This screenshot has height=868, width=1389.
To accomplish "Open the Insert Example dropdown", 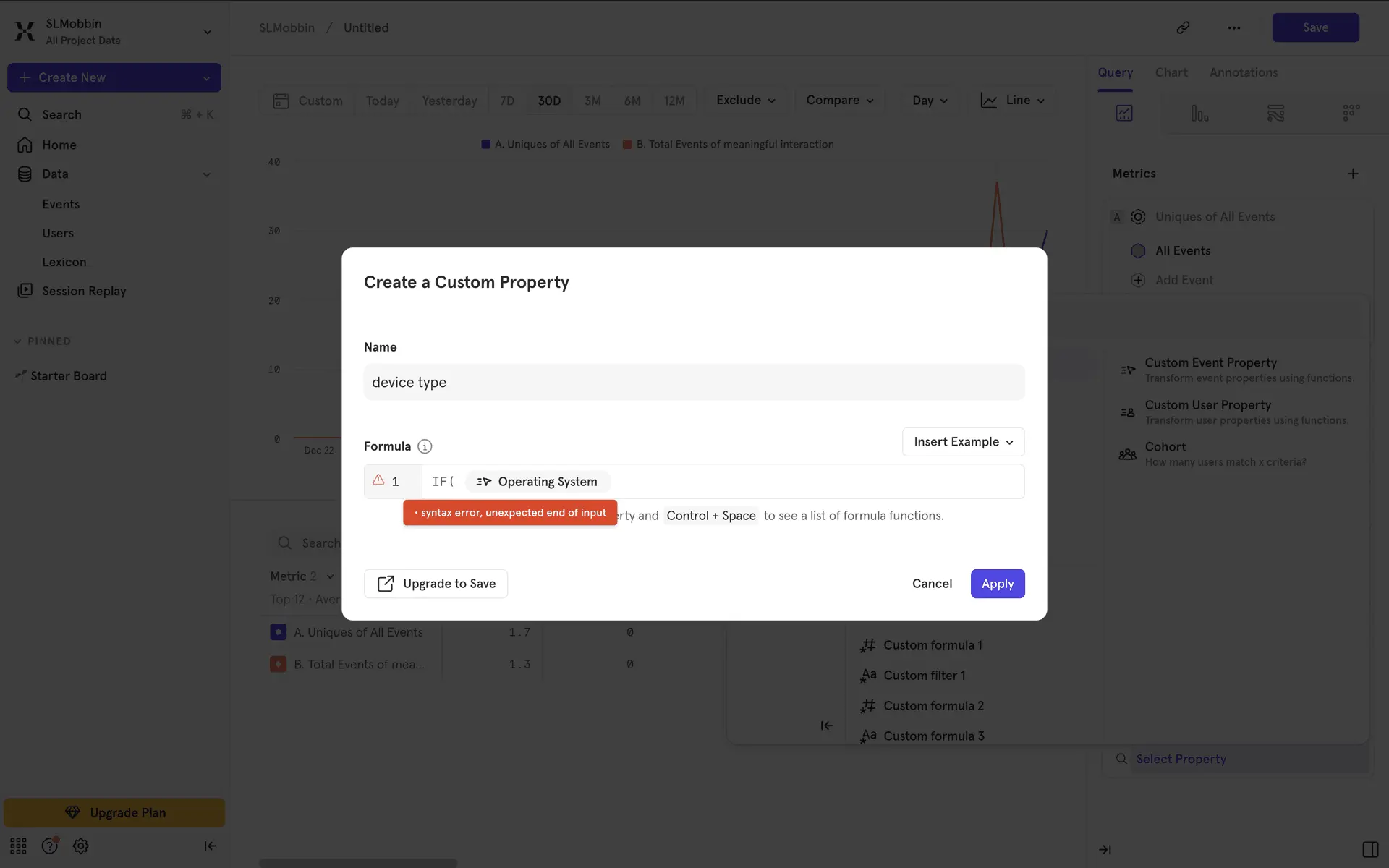I will pos(963,442).
